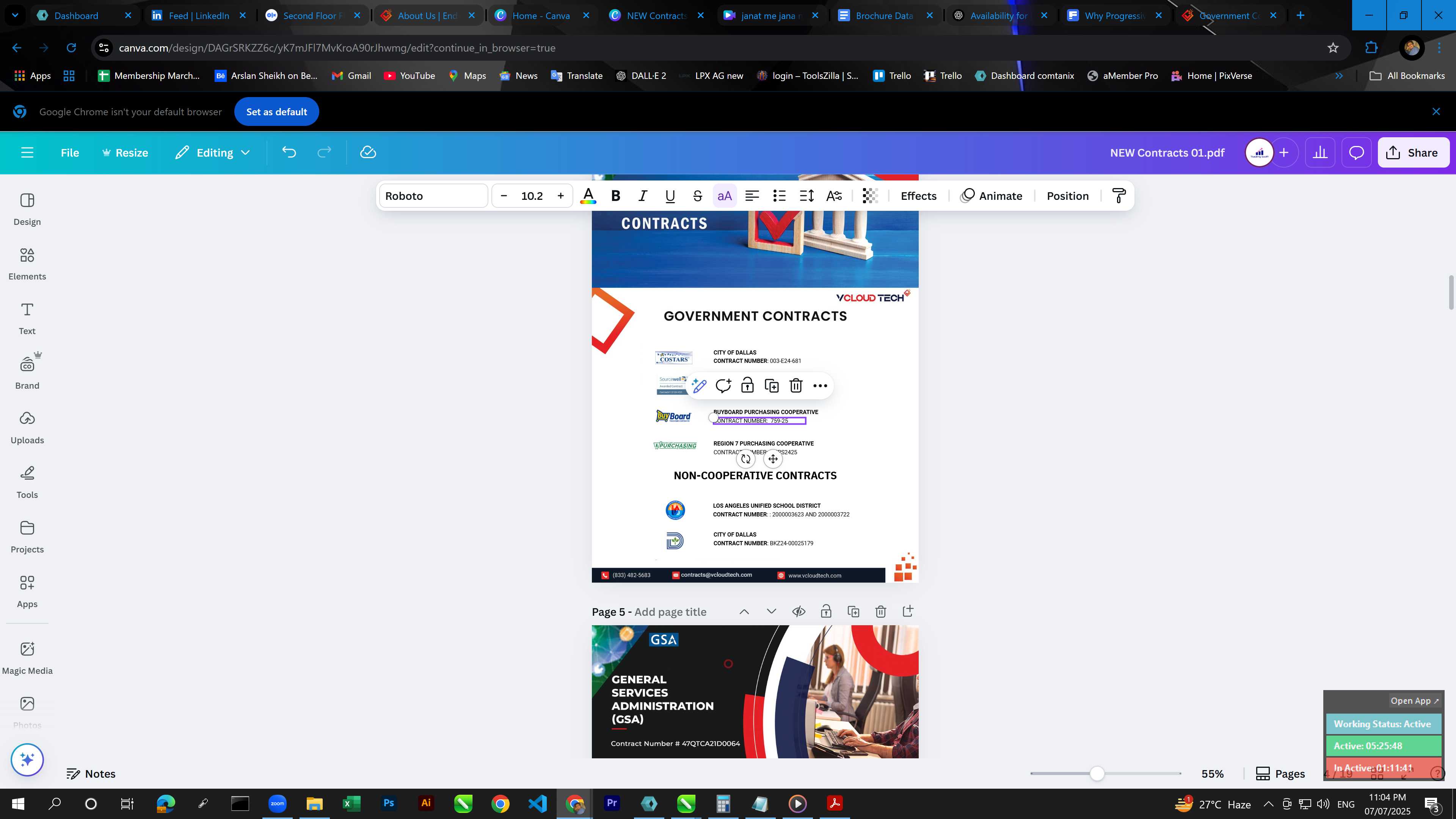Open the Uploads panel

[27, 428]
